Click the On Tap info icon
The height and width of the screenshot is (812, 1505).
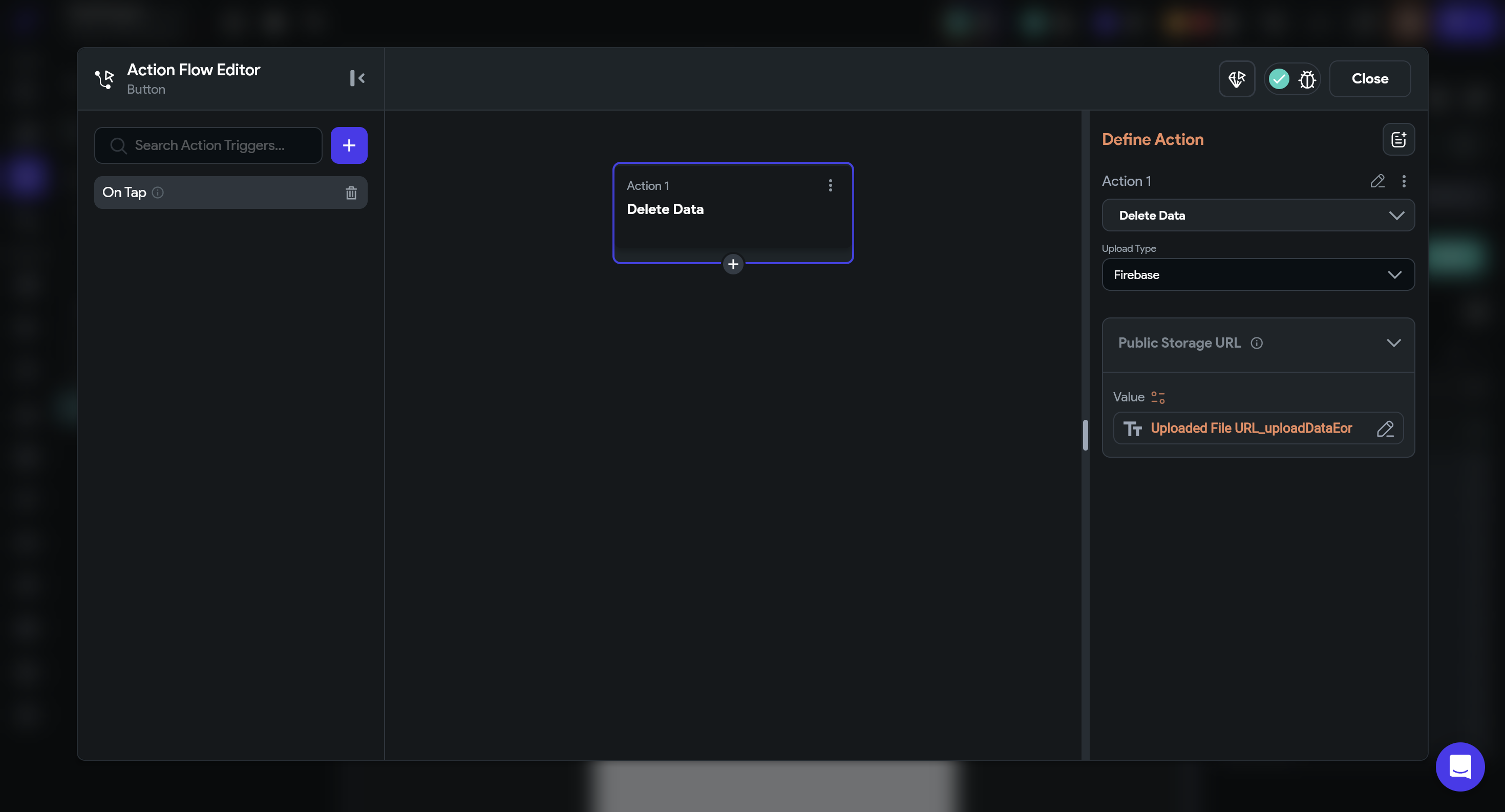point(158,192)
